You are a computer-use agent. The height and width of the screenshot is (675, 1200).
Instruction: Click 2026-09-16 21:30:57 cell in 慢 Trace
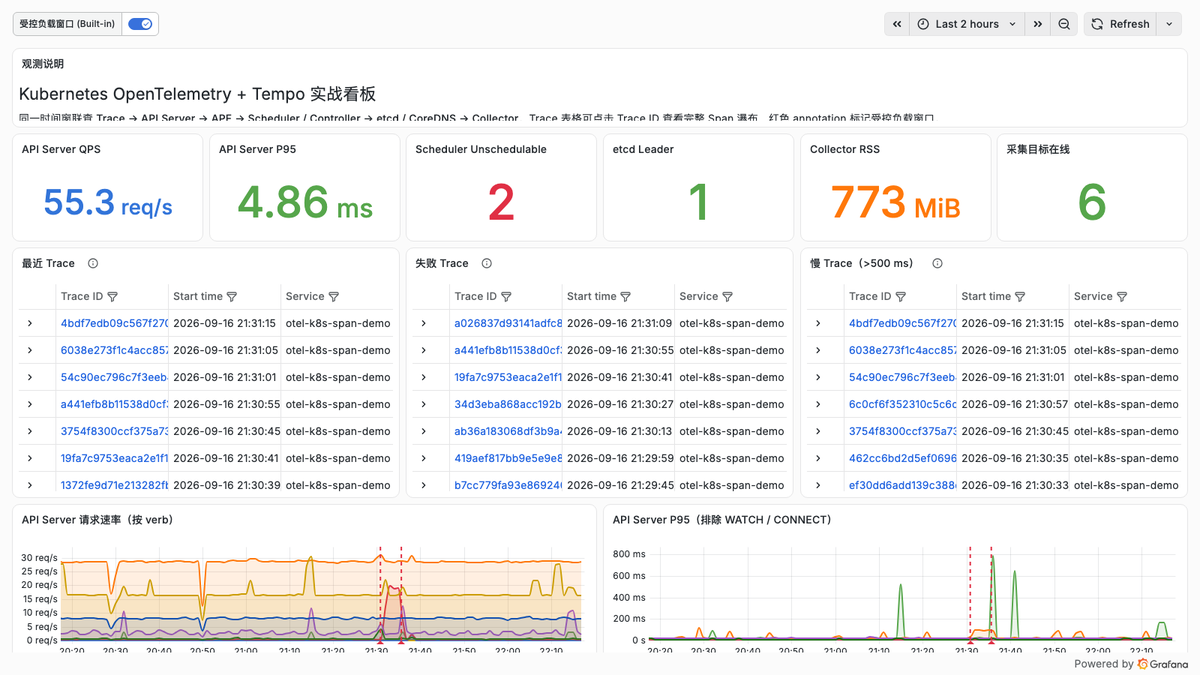point(1014,405)
